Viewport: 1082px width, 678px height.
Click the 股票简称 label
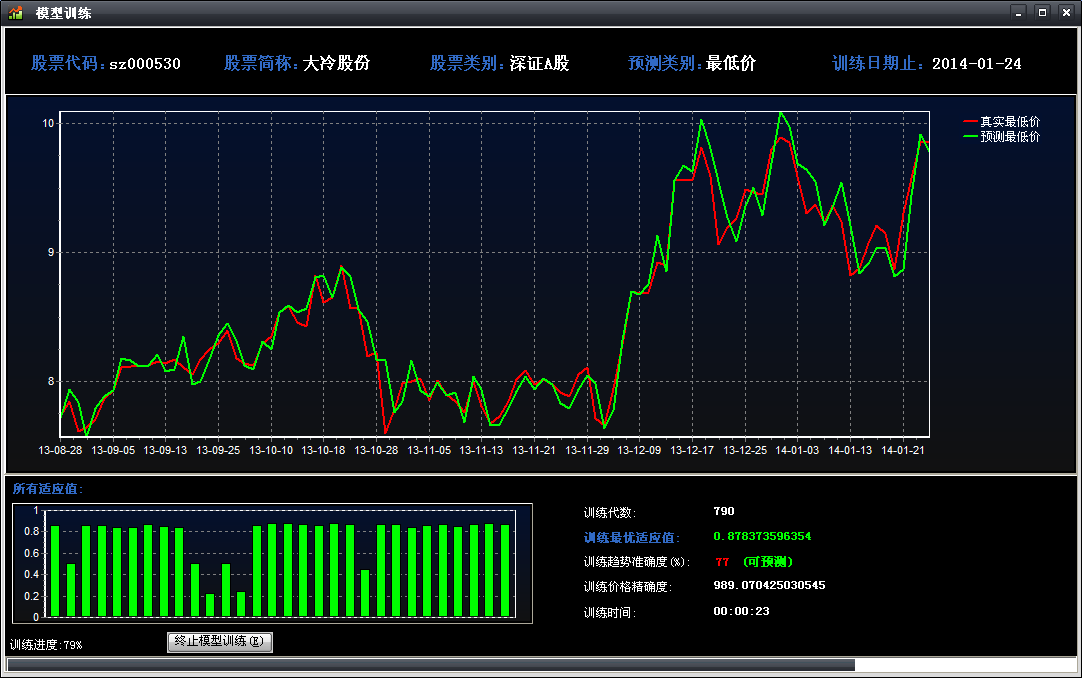[x=261, y=63]
